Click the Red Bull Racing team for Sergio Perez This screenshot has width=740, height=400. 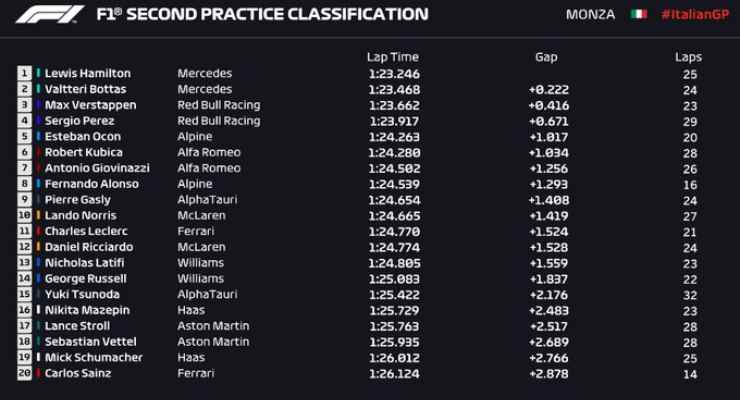(219, 121)
